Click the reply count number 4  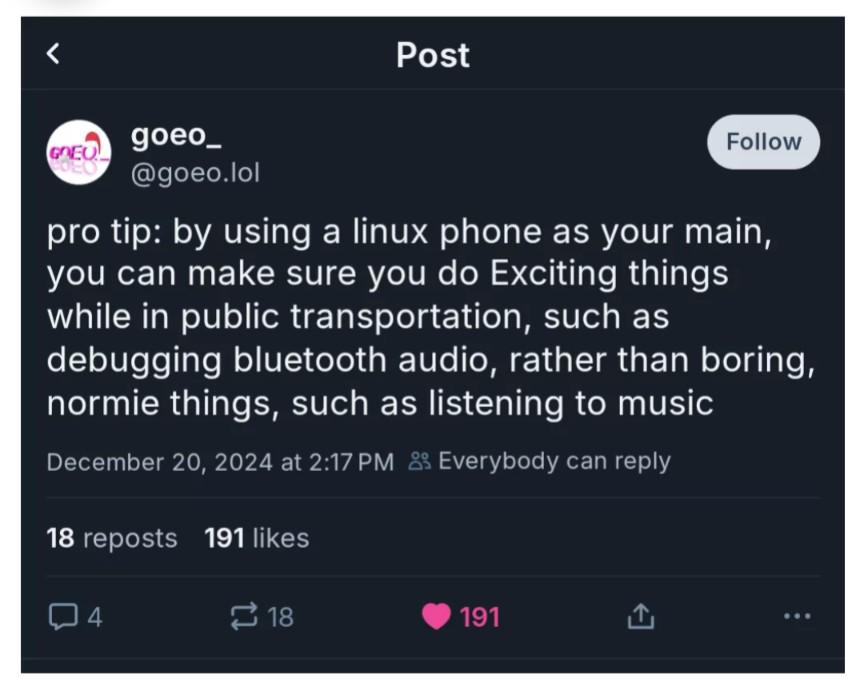[94, 618]
